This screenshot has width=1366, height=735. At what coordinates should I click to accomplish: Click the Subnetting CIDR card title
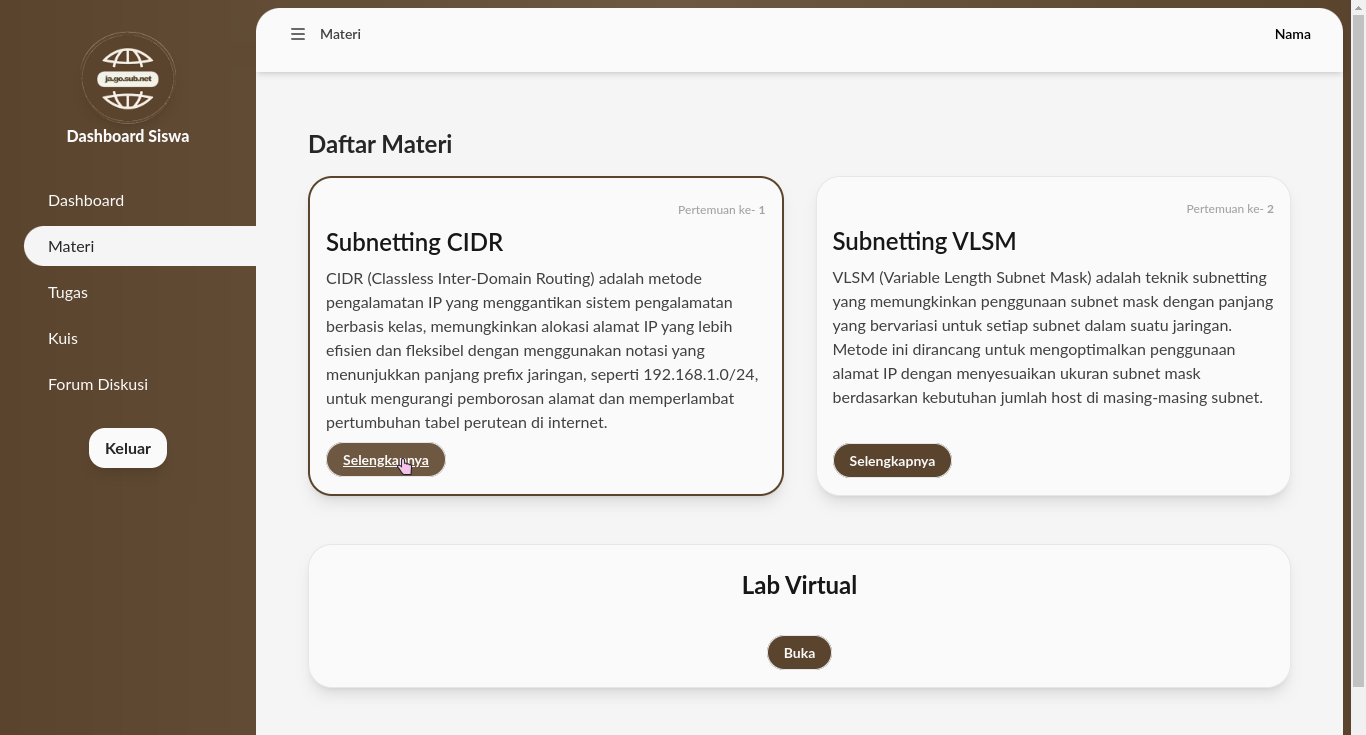click(414, 242)
